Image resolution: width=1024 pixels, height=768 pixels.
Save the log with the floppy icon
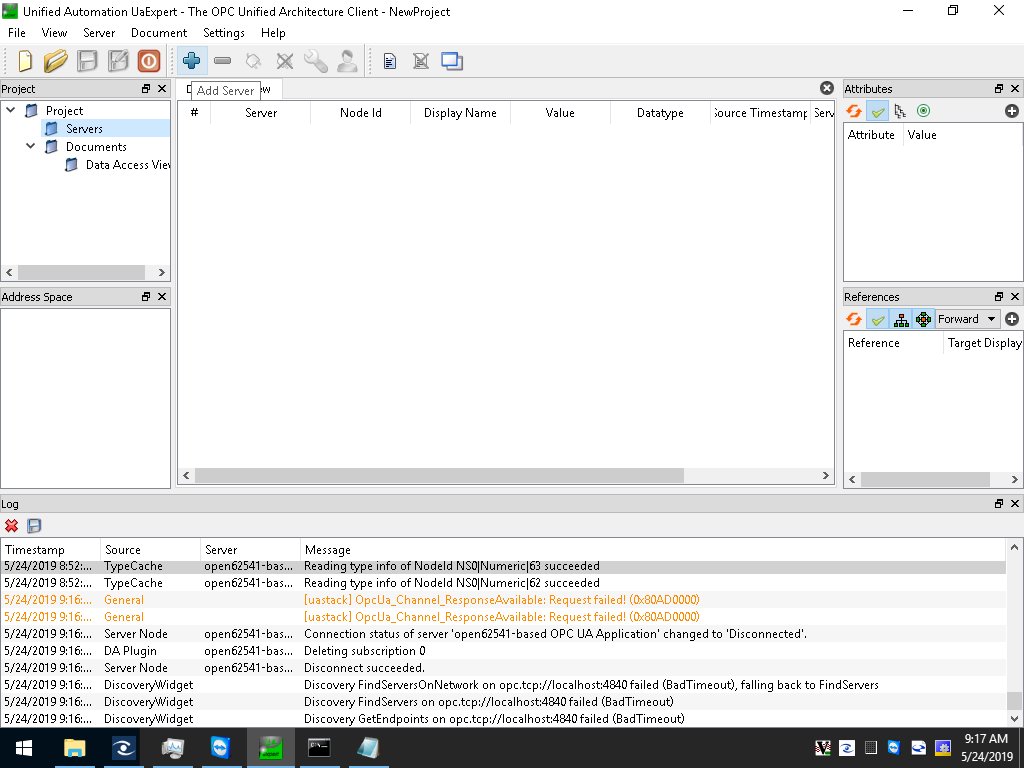coord(34,526)
